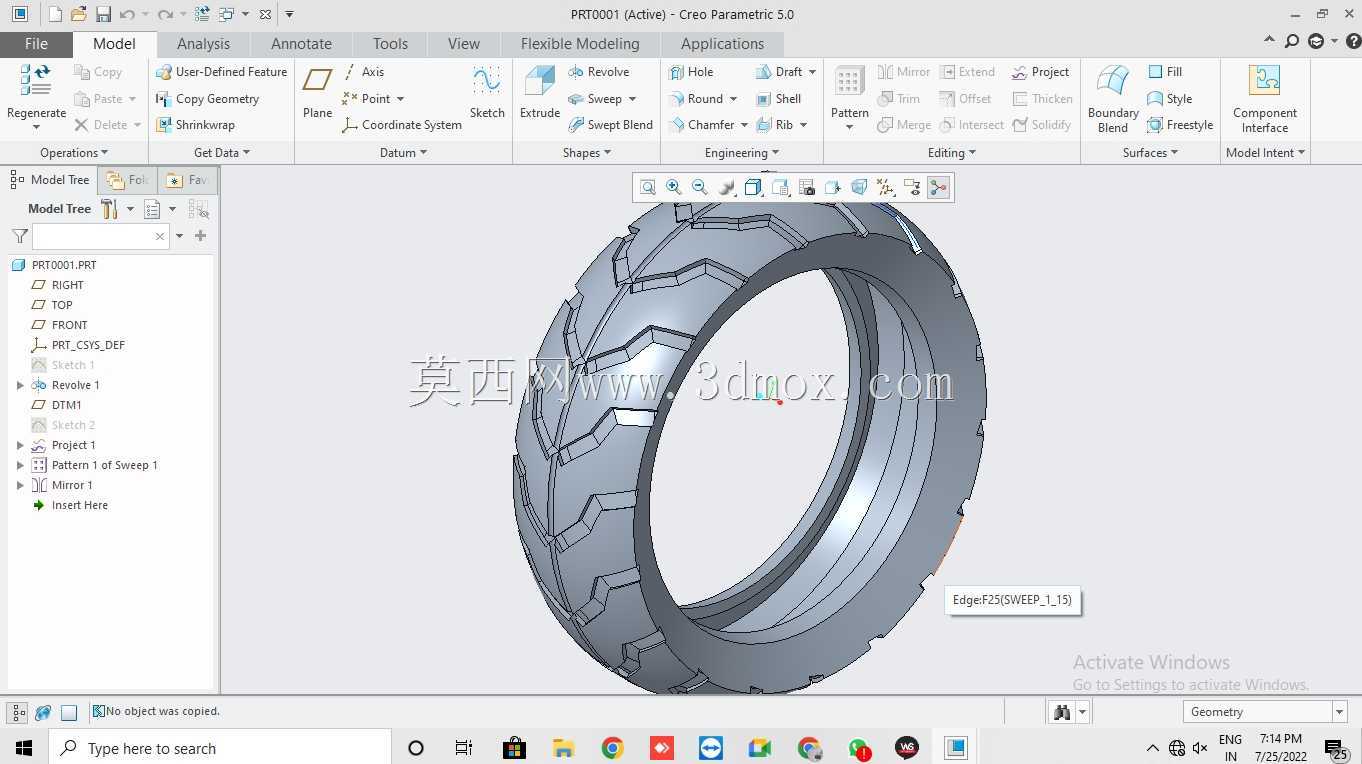Open the Boundary Blend surface tool

point(1113,98)
